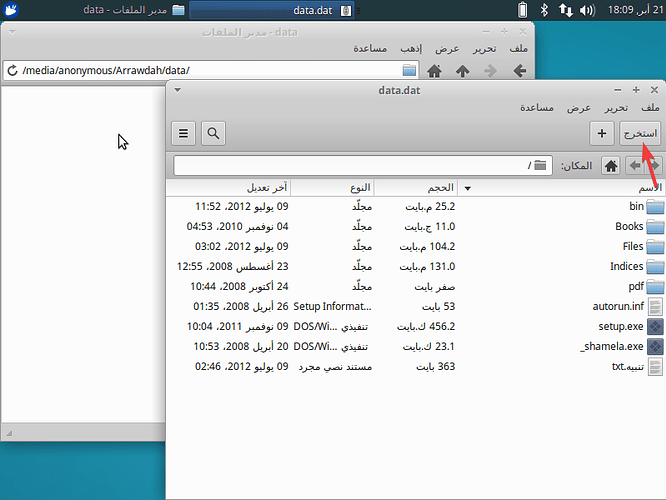Go to archive home location icon
The height and width of the screenshot is (500, 666).
pos(608,165)
